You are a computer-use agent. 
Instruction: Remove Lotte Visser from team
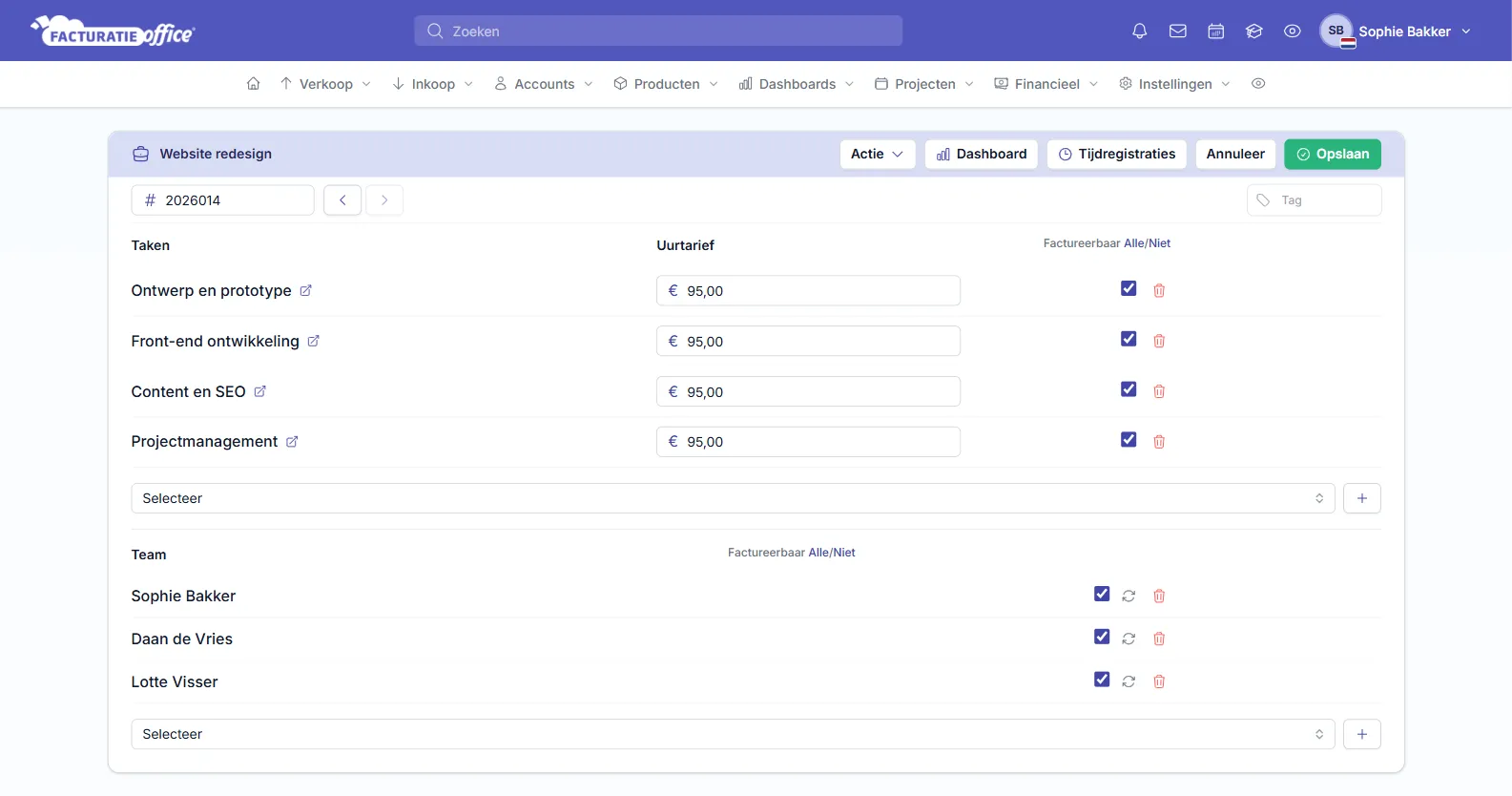tap(1159, 681)
